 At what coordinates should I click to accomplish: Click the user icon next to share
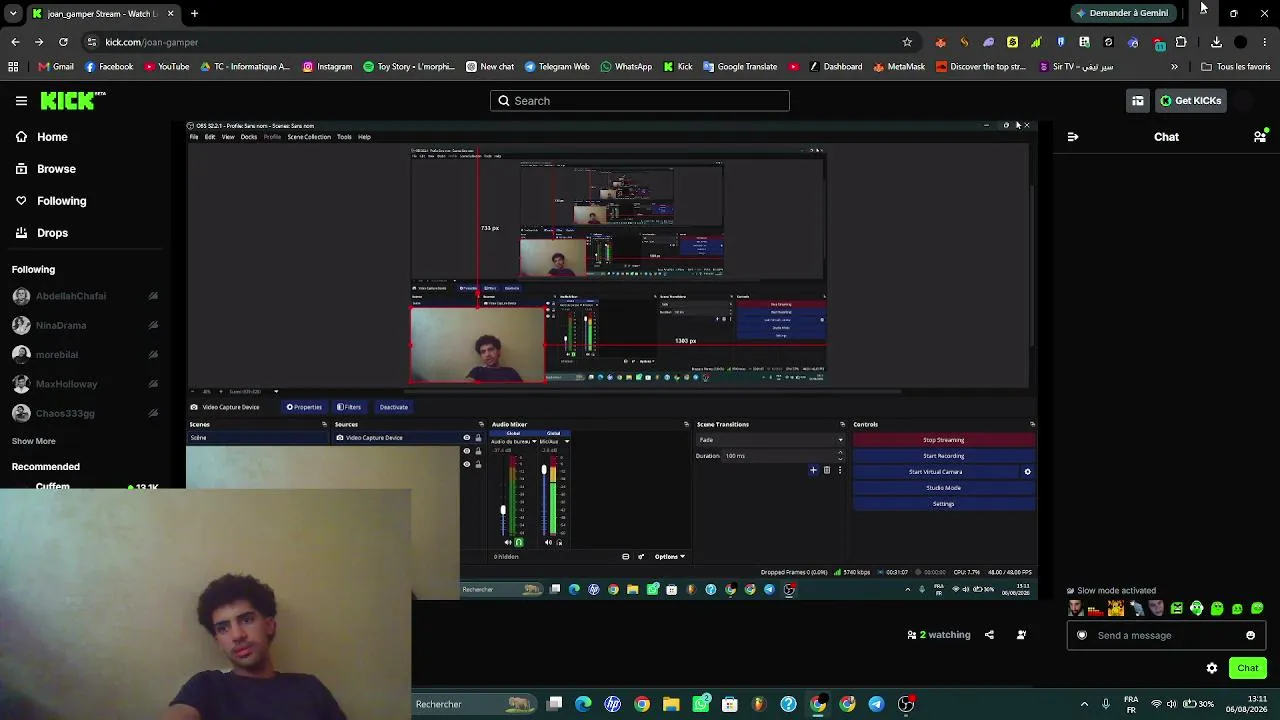click(1021, 635)
